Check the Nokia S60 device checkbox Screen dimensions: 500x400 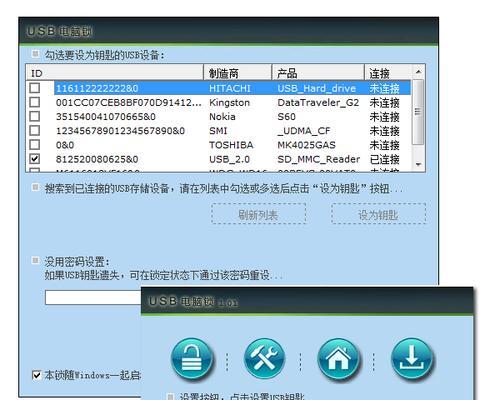coord(35,116)
